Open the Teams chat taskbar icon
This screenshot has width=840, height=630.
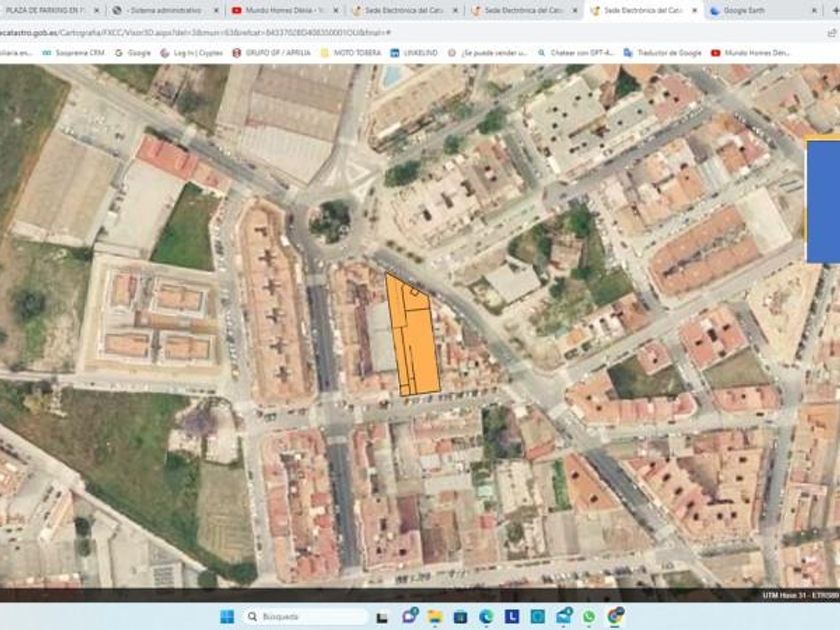coord(409,616)
